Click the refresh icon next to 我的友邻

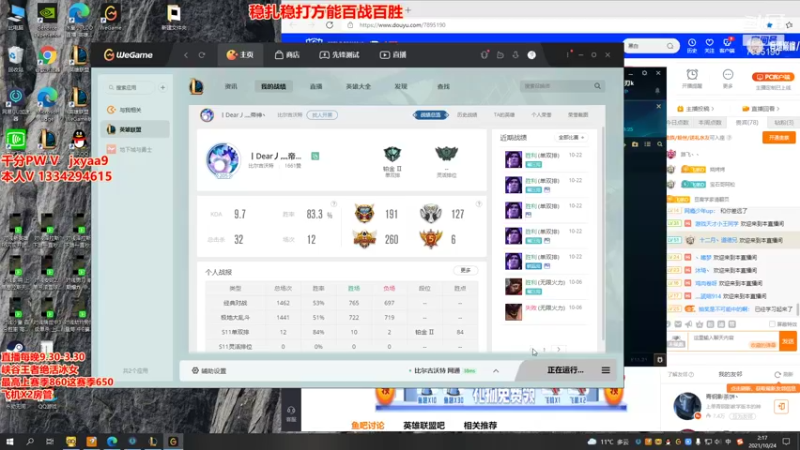pyautogui.click(x=777, y=374)
